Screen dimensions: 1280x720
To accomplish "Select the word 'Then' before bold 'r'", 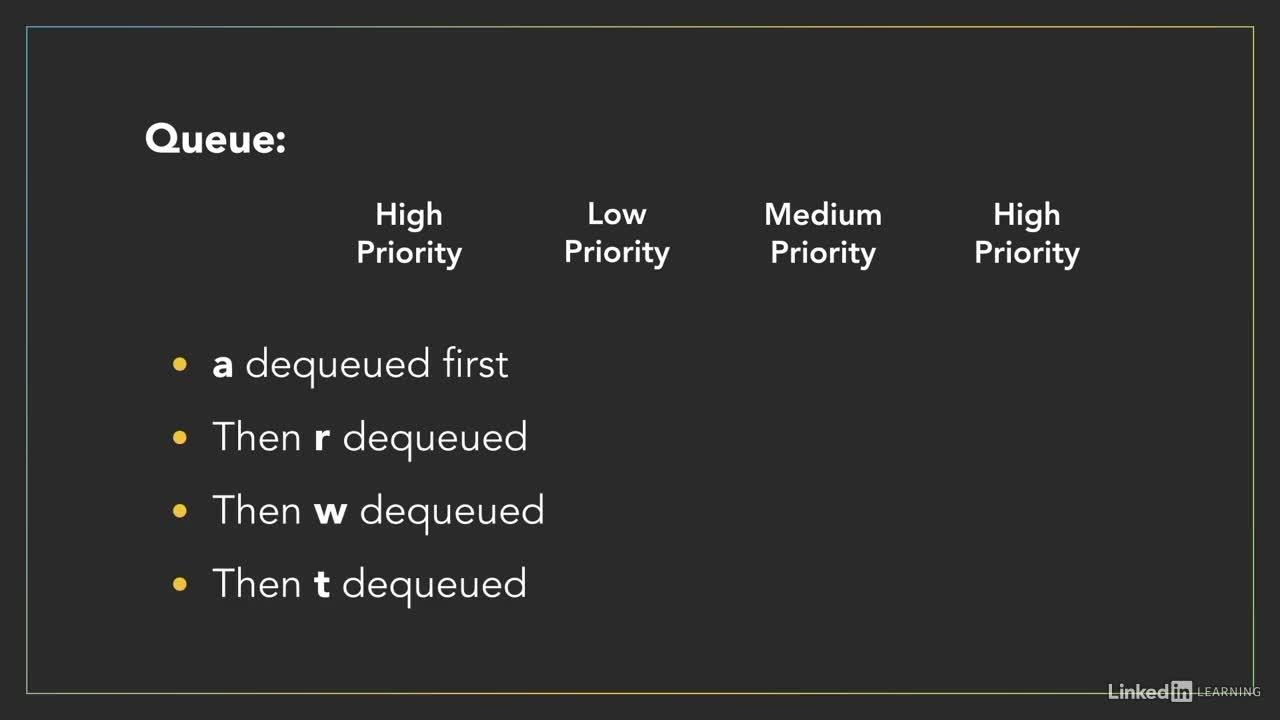I will 257,437.
